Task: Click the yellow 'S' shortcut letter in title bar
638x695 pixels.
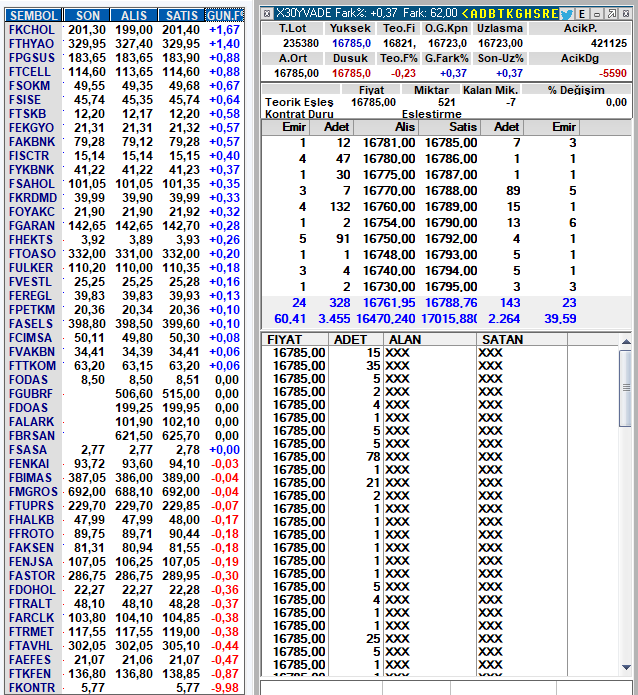Action: [x=537, y=14]
